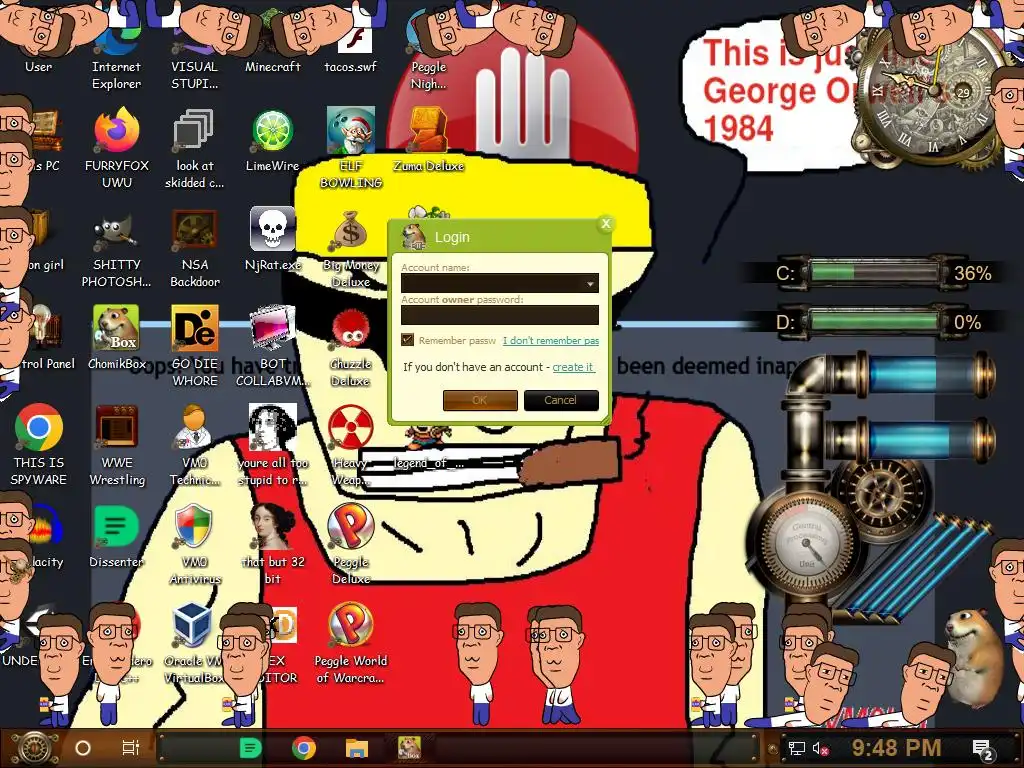Open the Minecraft desktop icon
The width and height of the screenshot is (1024, 768).
point(272,67)
